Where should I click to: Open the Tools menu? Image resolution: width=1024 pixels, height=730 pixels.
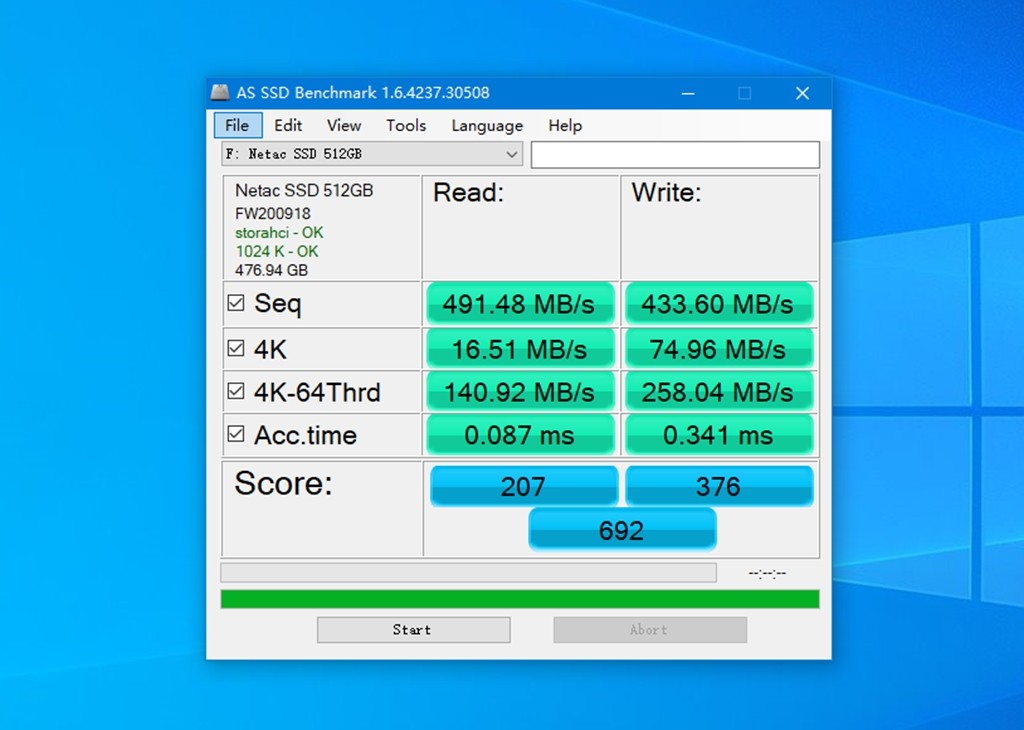tap(406, 125)
